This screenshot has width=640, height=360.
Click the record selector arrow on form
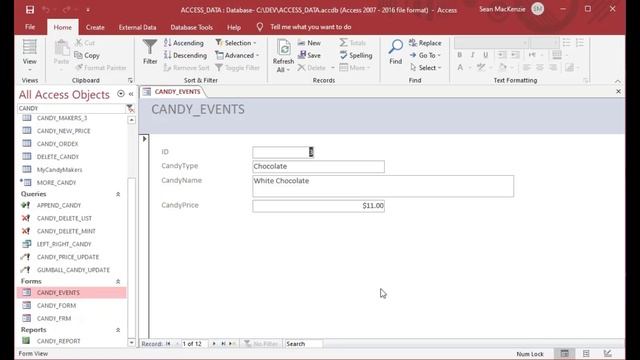144,139
